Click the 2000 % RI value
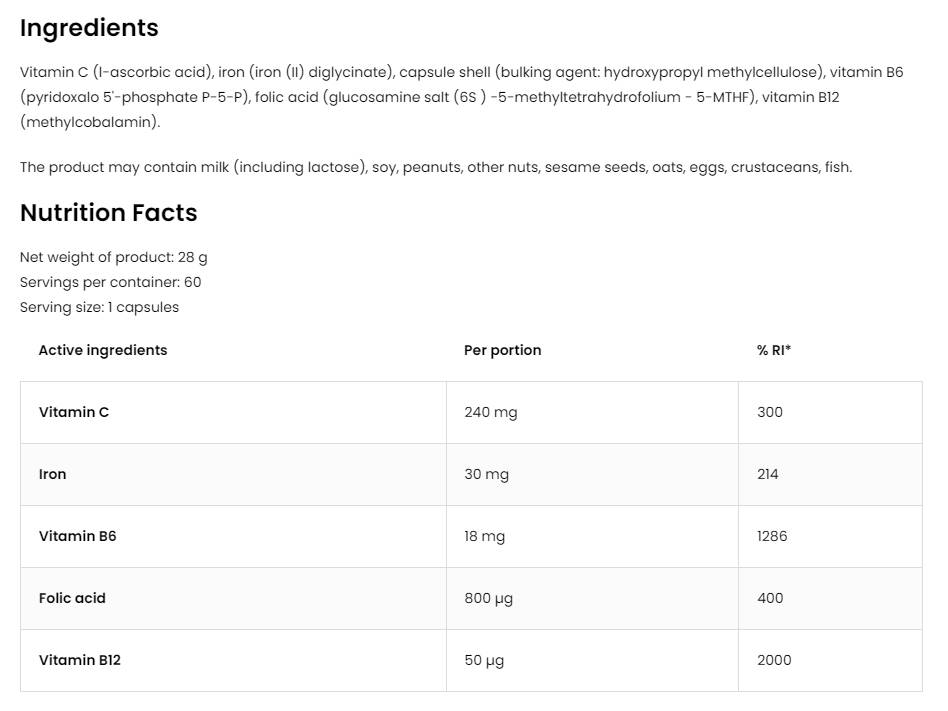Screen dimensions: 948x711 [x=774, y=660]
